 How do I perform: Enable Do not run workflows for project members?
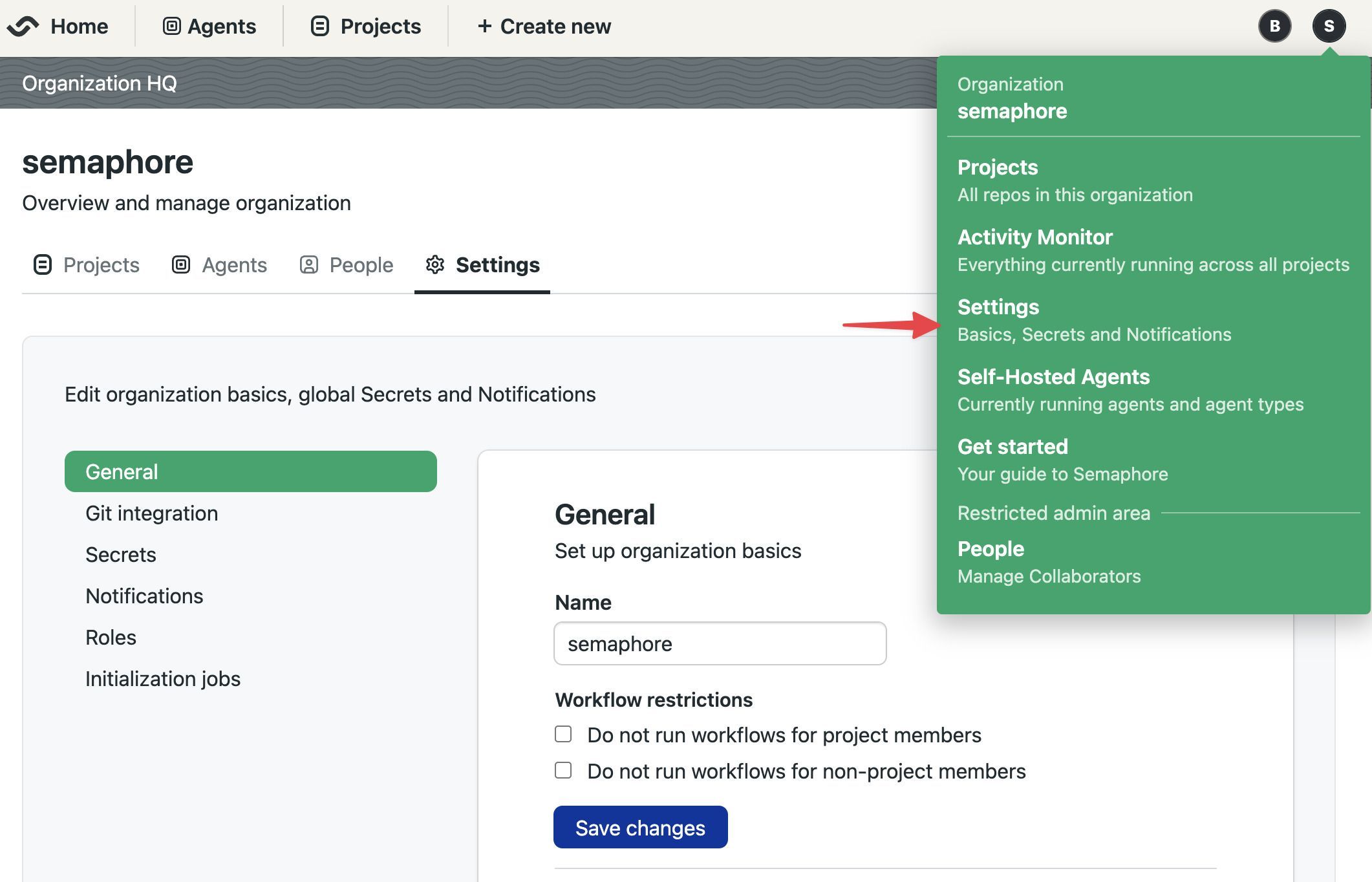(563, 735)
